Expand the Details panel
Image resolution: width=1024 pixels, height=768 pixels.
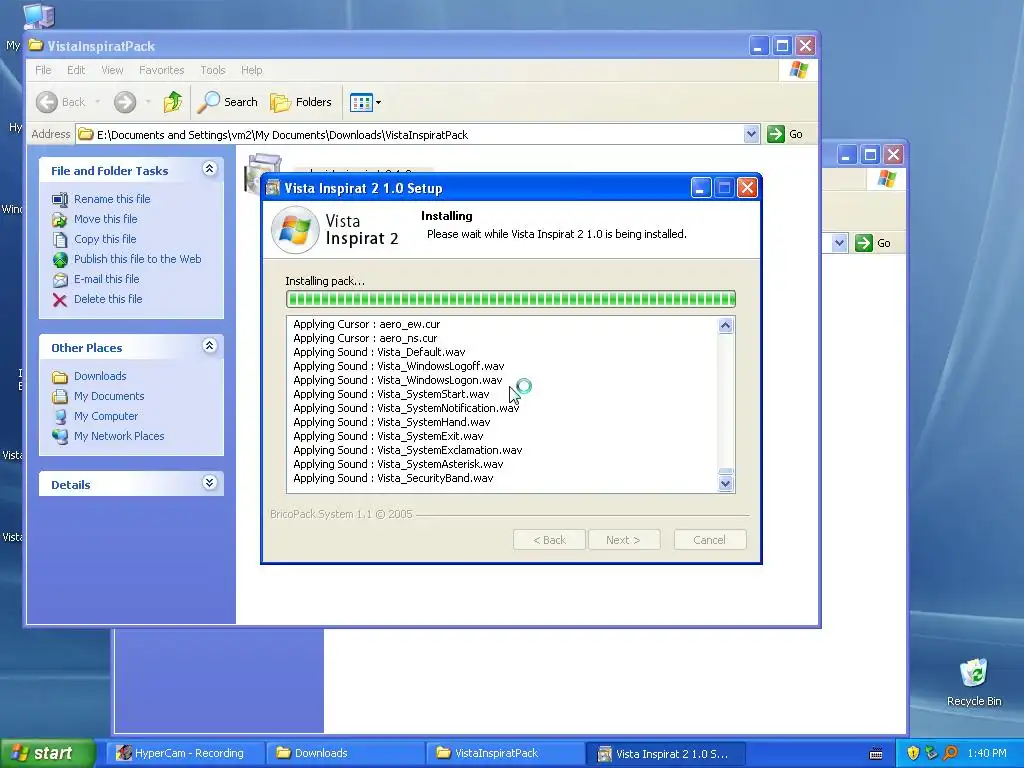pyautogui.click(x=209, y=483)
